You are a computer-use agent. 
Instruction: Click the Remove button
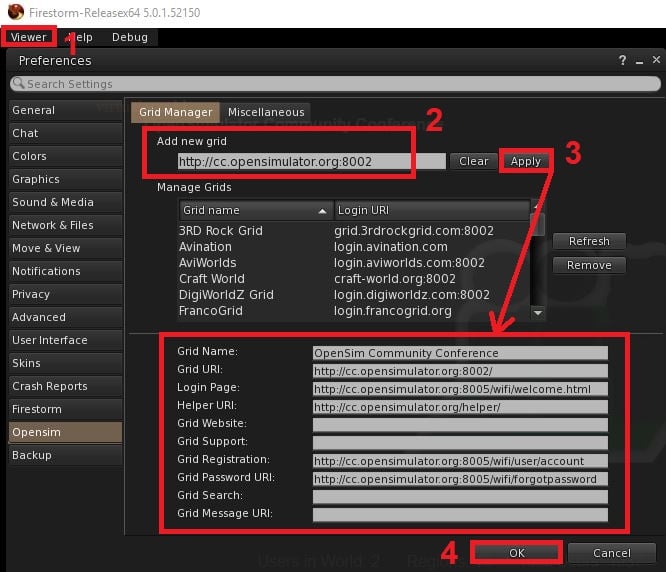tap(589, 265)
